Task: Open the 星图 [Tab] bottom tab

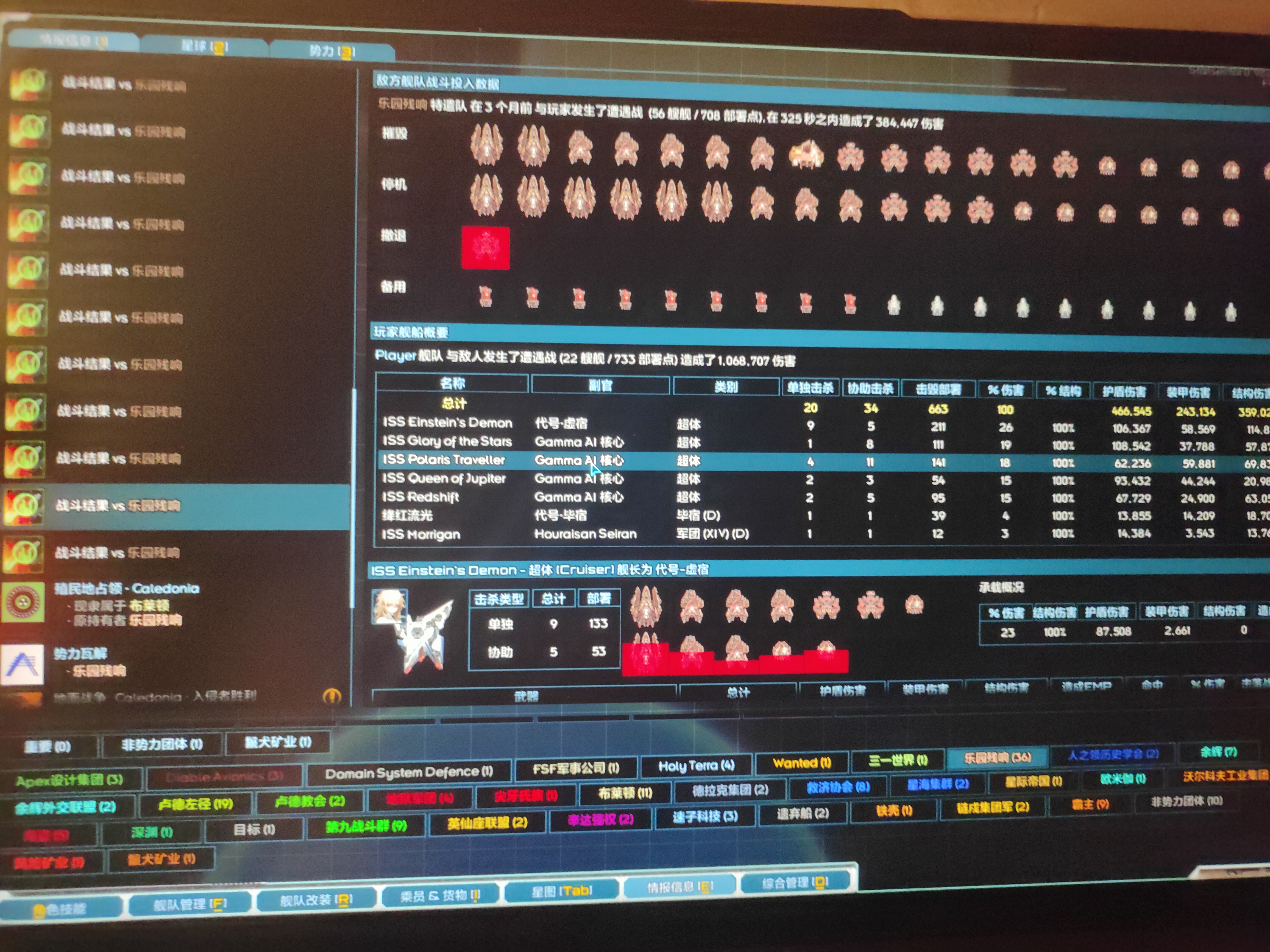Action: coord(561,891)
